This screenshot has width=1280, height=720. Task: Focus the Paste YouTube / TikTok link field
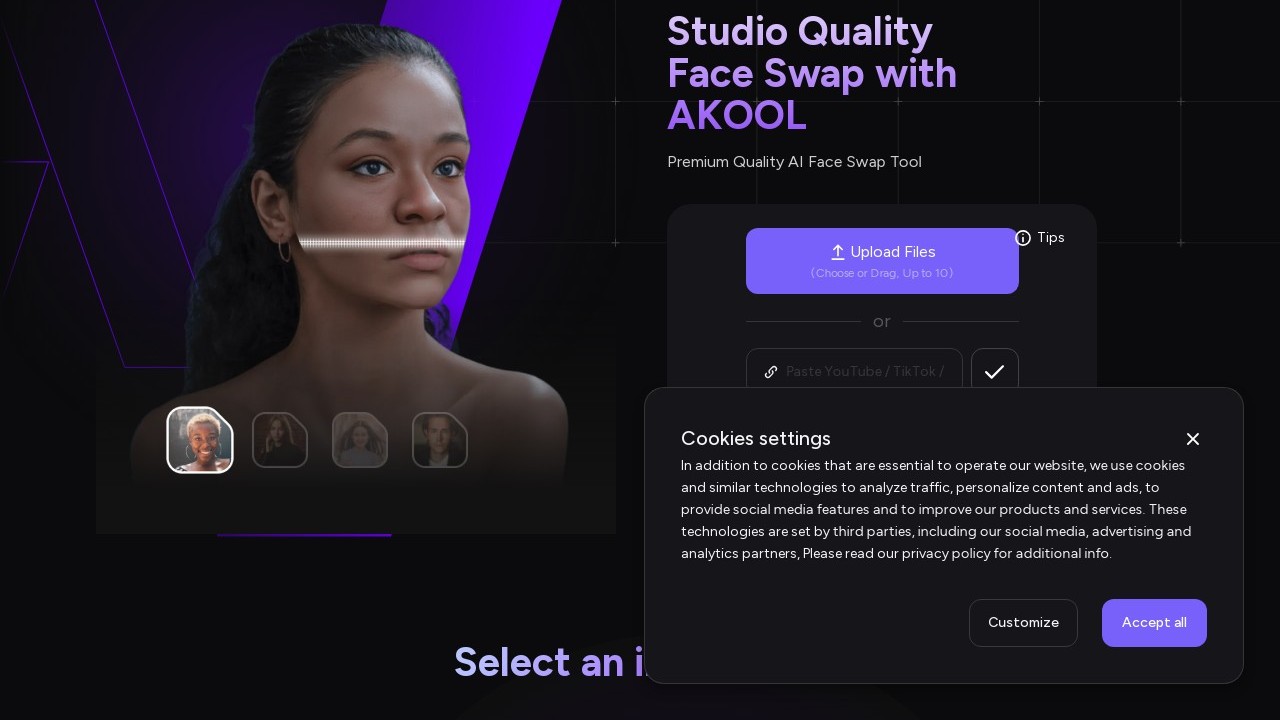854,371
